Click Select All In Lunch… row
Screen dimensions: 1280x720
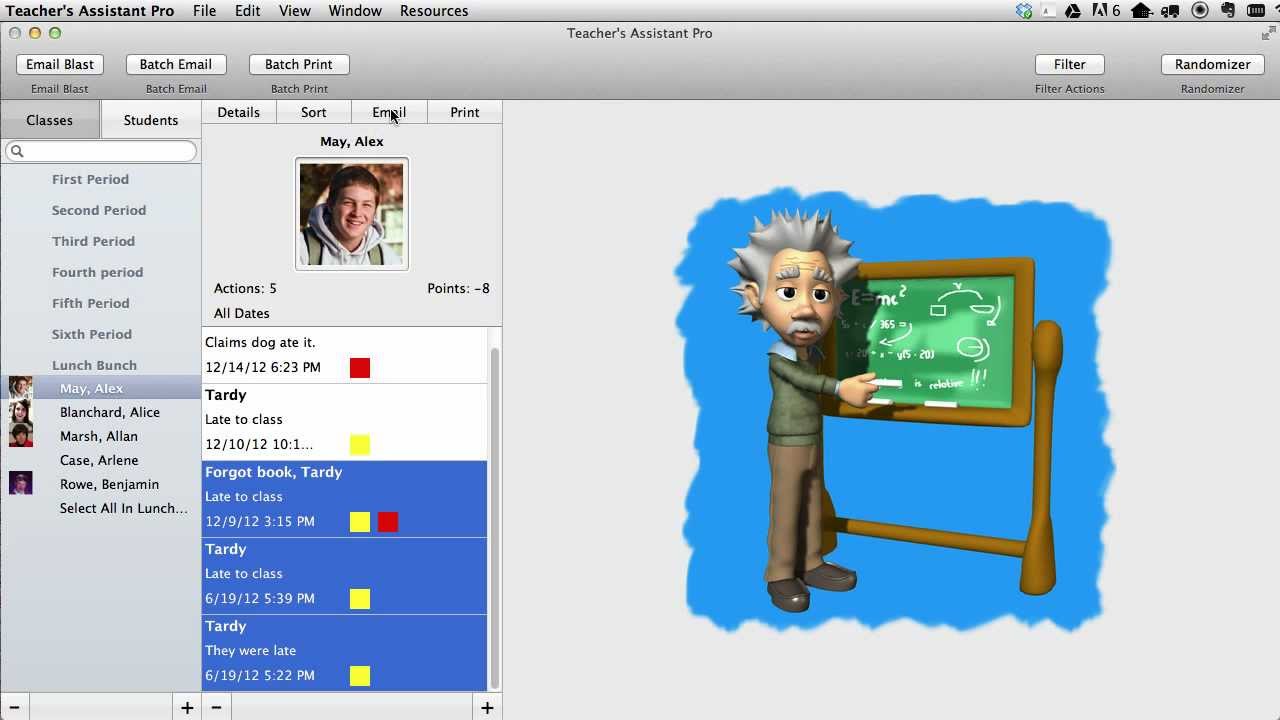(x=100, y=508)
